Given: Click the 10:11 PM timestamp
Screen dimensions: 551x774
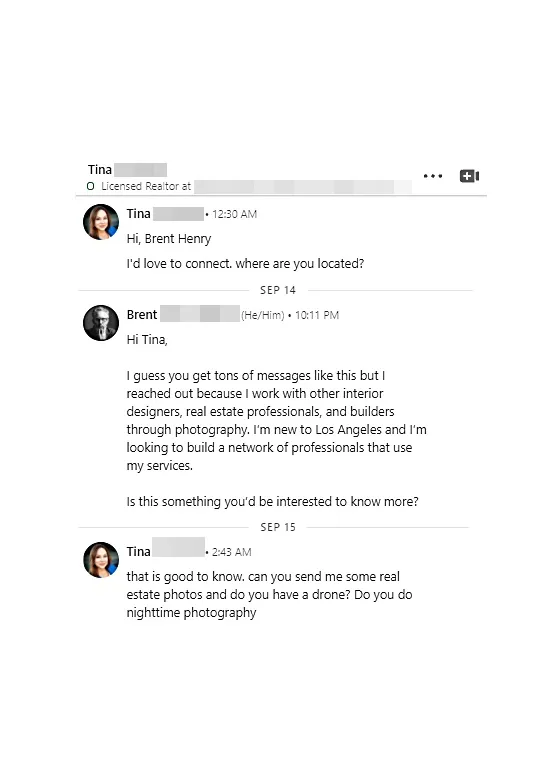Looking at the screenshot, I should 317,315.
